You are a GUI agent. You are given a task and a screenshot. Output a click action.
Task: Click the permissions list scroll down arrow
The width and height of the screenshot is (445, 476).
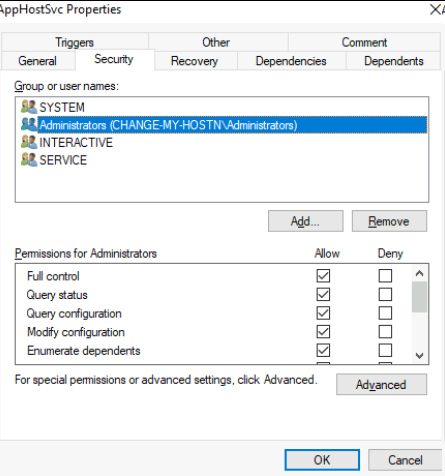tap(419, 356)
